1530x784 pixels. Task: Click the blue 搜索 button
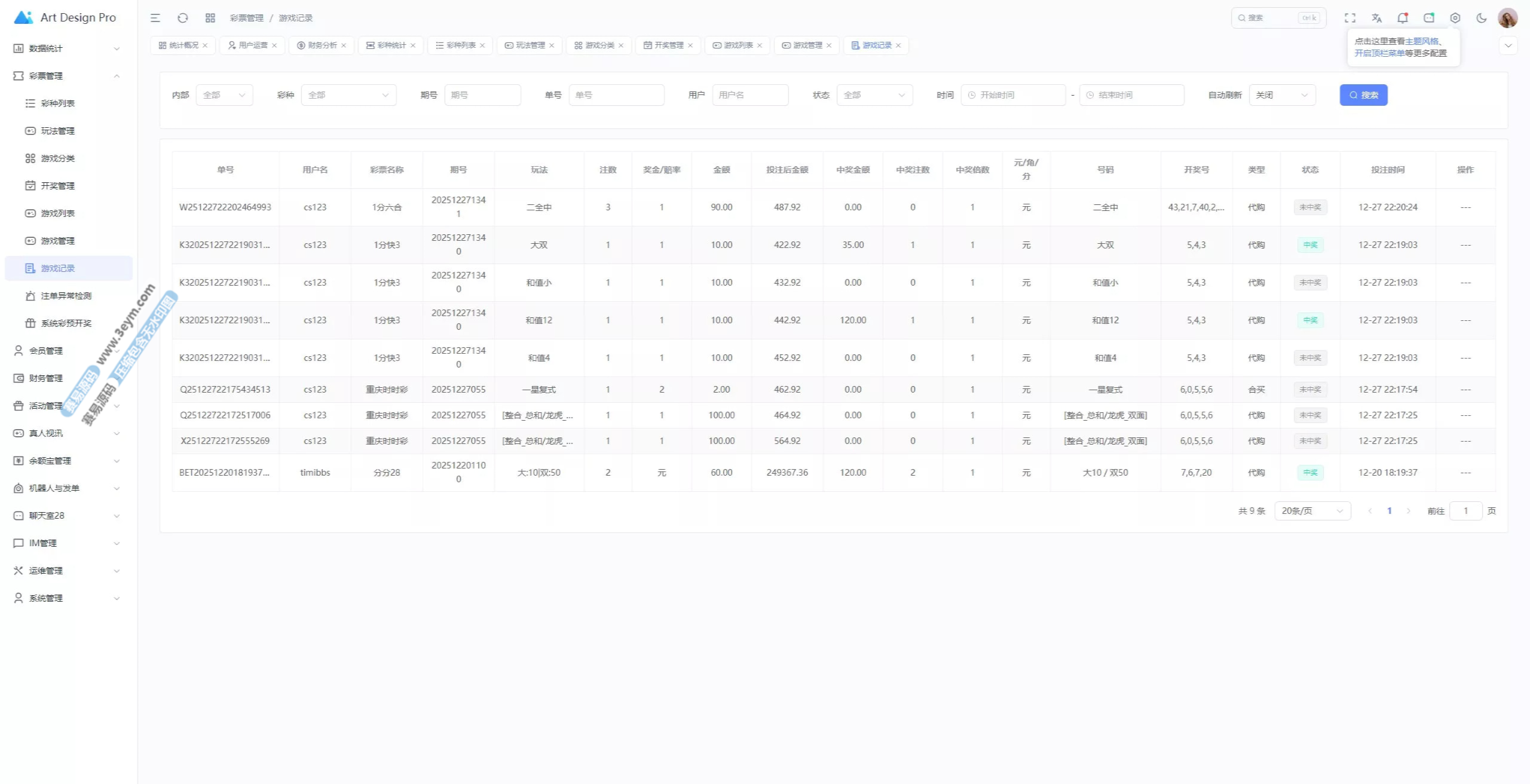coord(1363,95)
